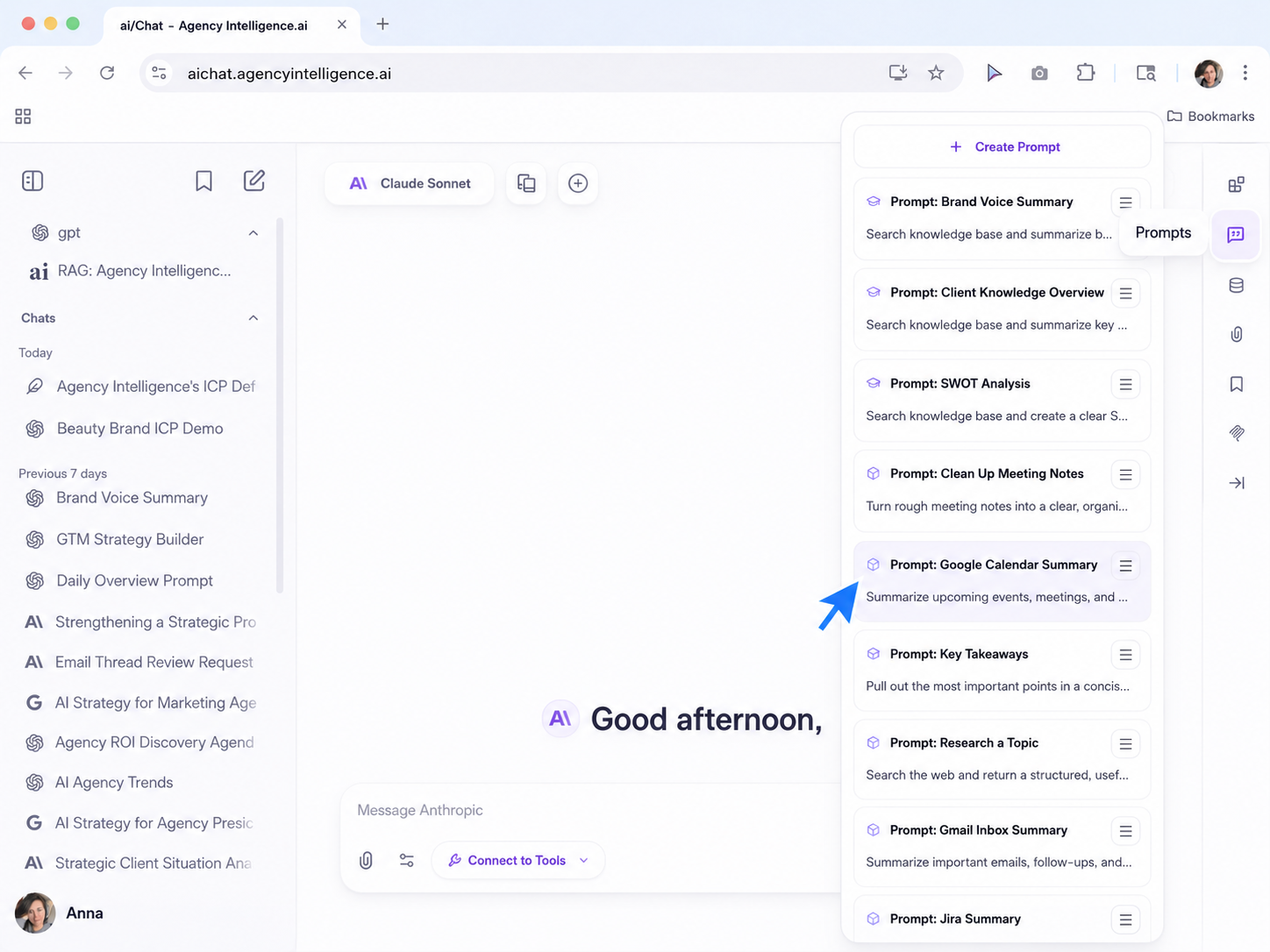Select Prompt: Research a Topic card
Viewport: 1270px width, 952px height.
click(x=1002, y=759)
